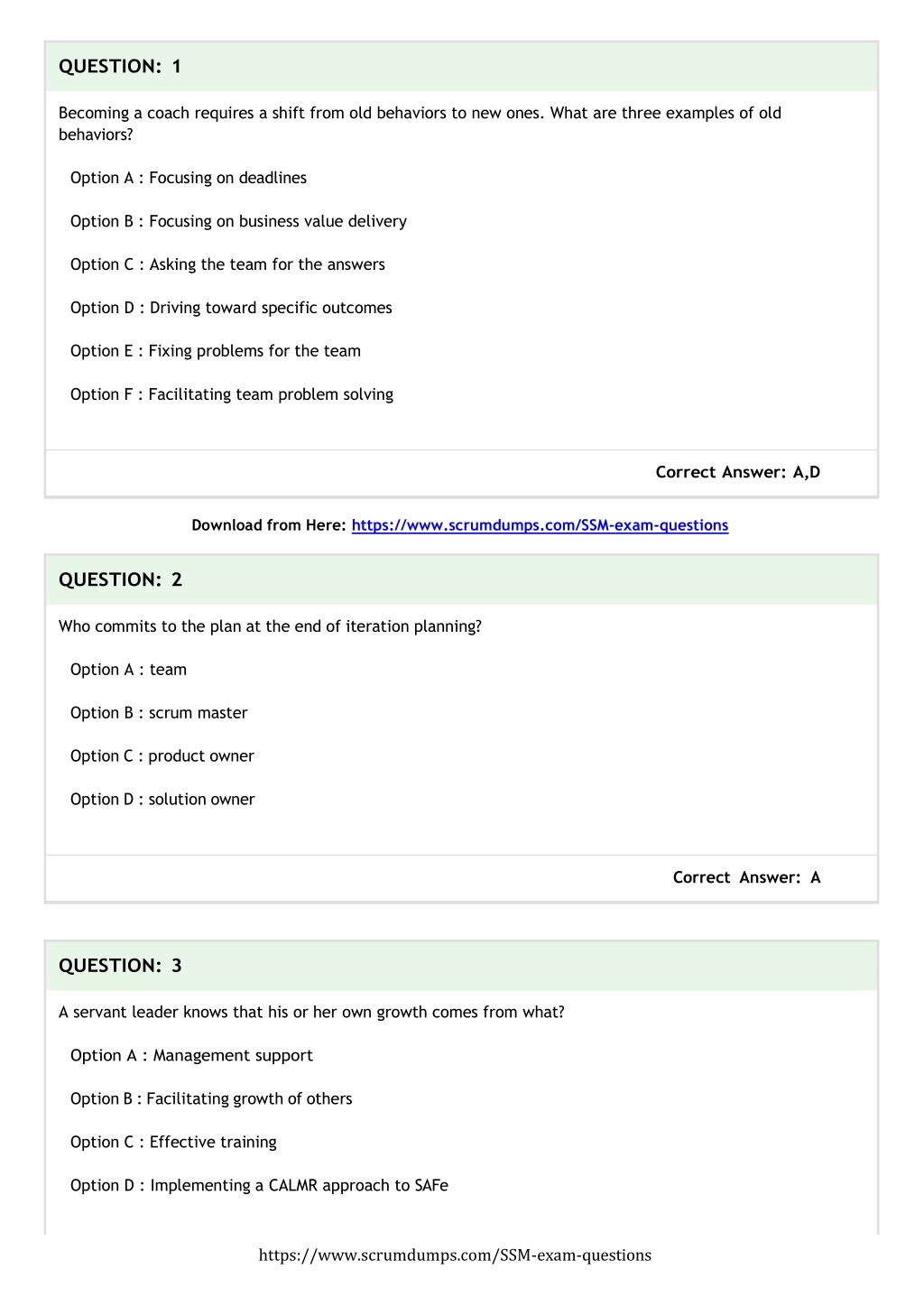Viewport: 924px width, 1306px height.
Task: Select Option B: Focusing on business value delivery
Action: click(238, 221)
